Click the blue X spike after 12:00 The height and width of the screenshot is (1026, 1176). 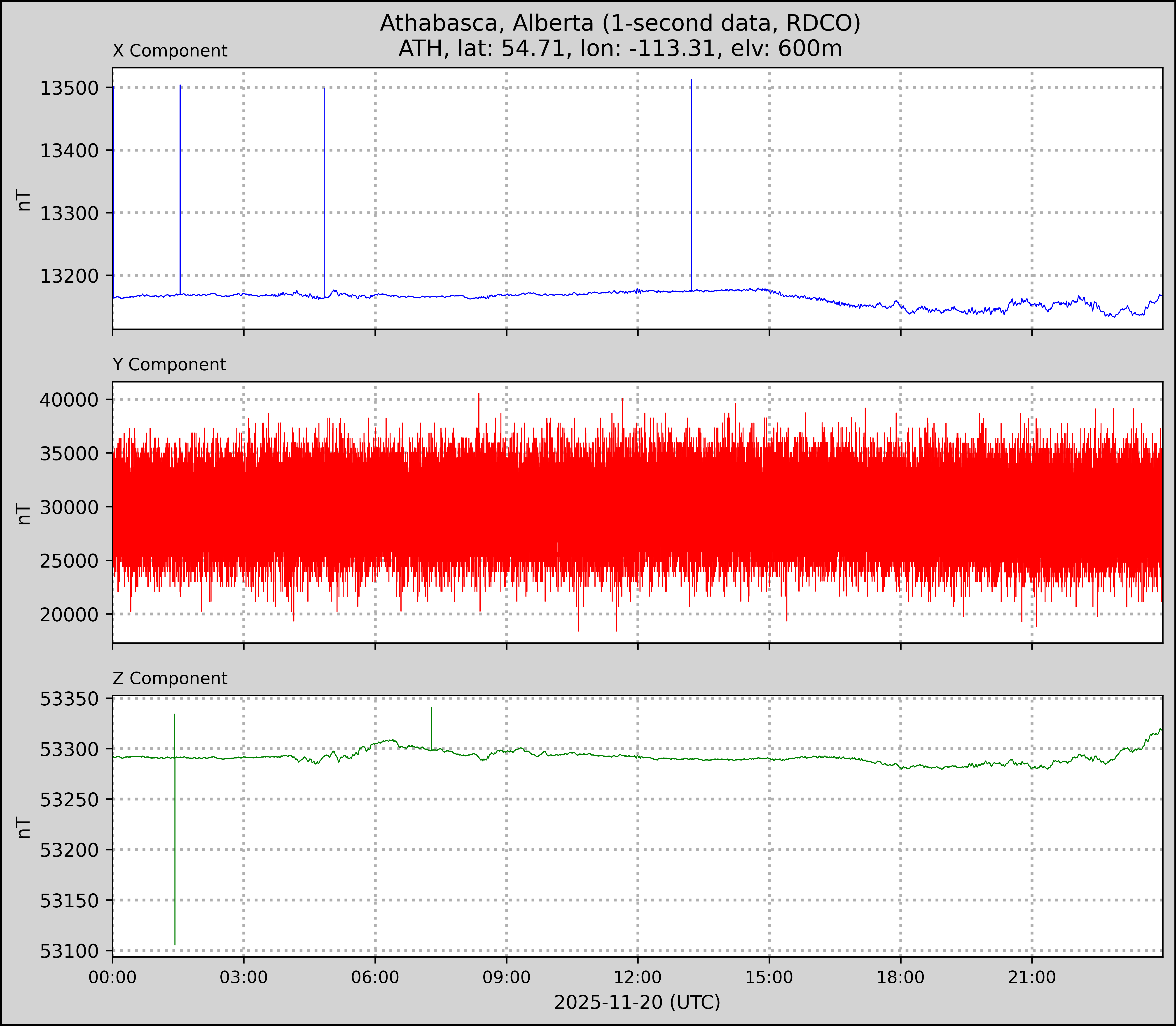coord(691,183)
